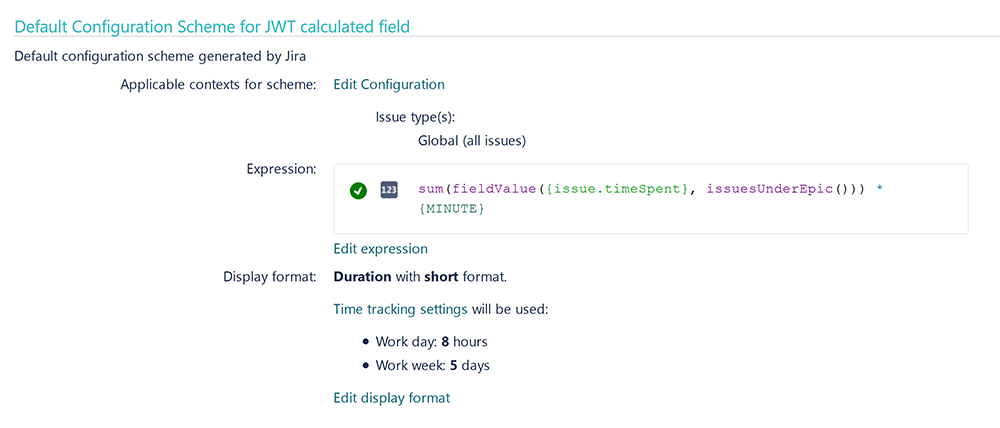Open the Edit display format link
The image size is (1000, 428).
coord(392,398)
